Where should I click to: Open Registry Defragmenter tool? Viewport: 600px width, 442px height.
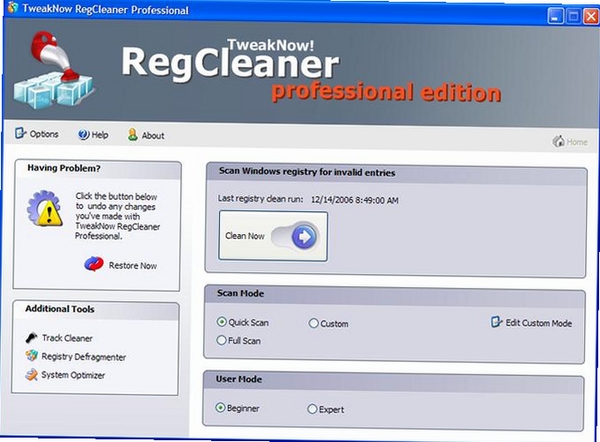84,357
